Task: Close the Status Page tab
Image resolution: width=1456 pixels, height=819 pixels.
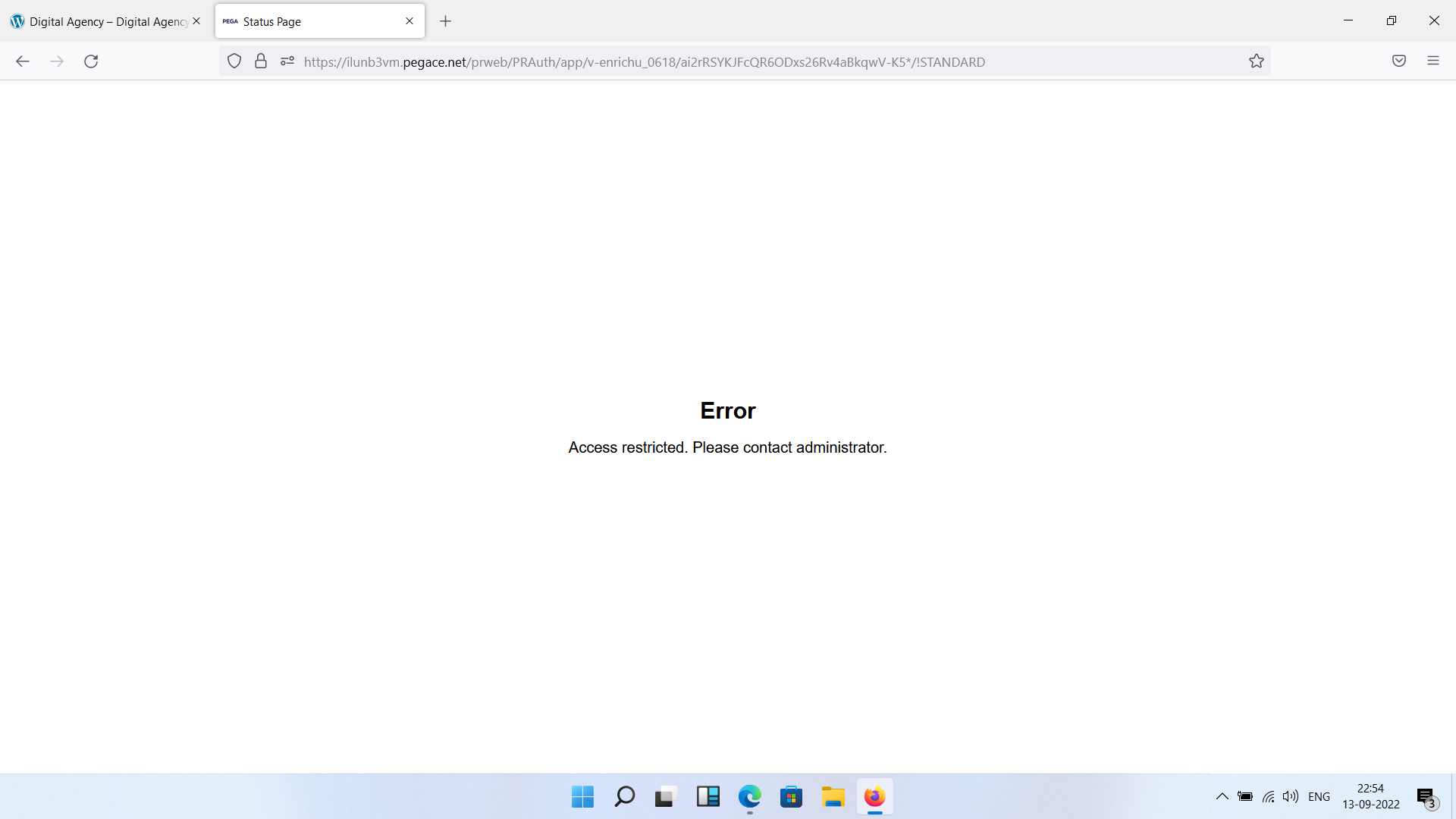Action: tap(409, 21)
